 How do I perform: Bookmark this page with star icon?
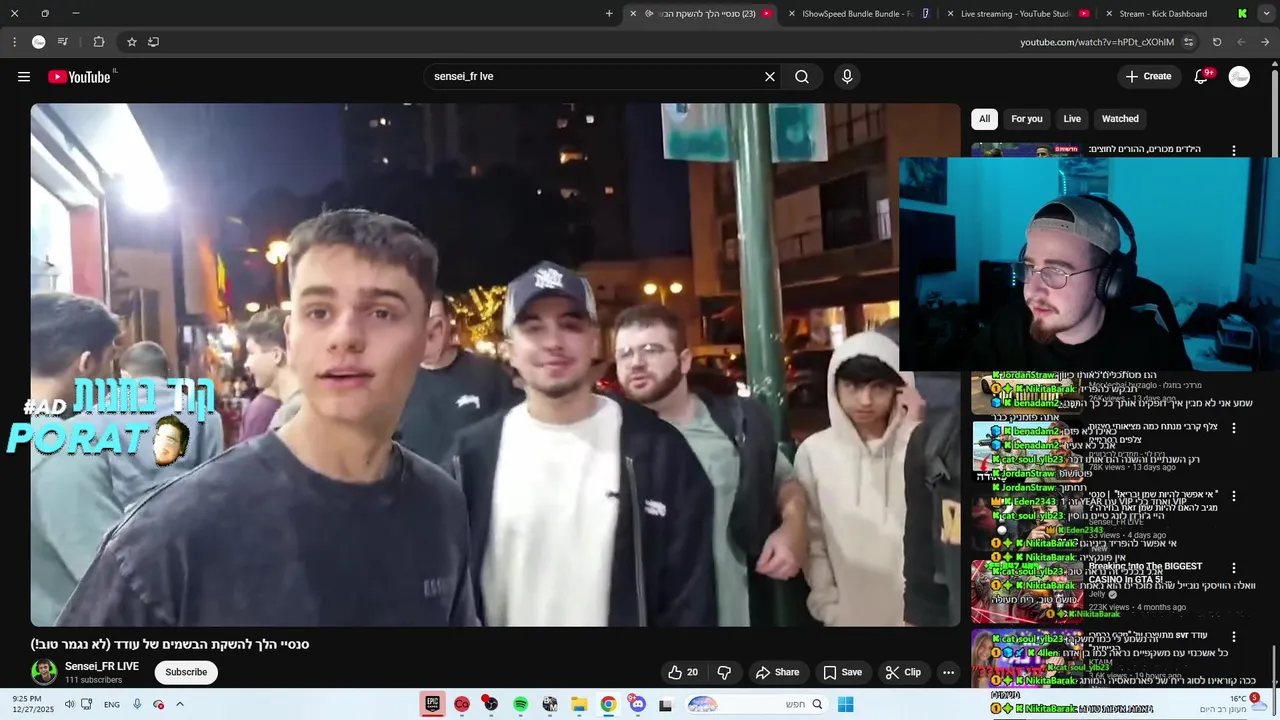(131, 42)
